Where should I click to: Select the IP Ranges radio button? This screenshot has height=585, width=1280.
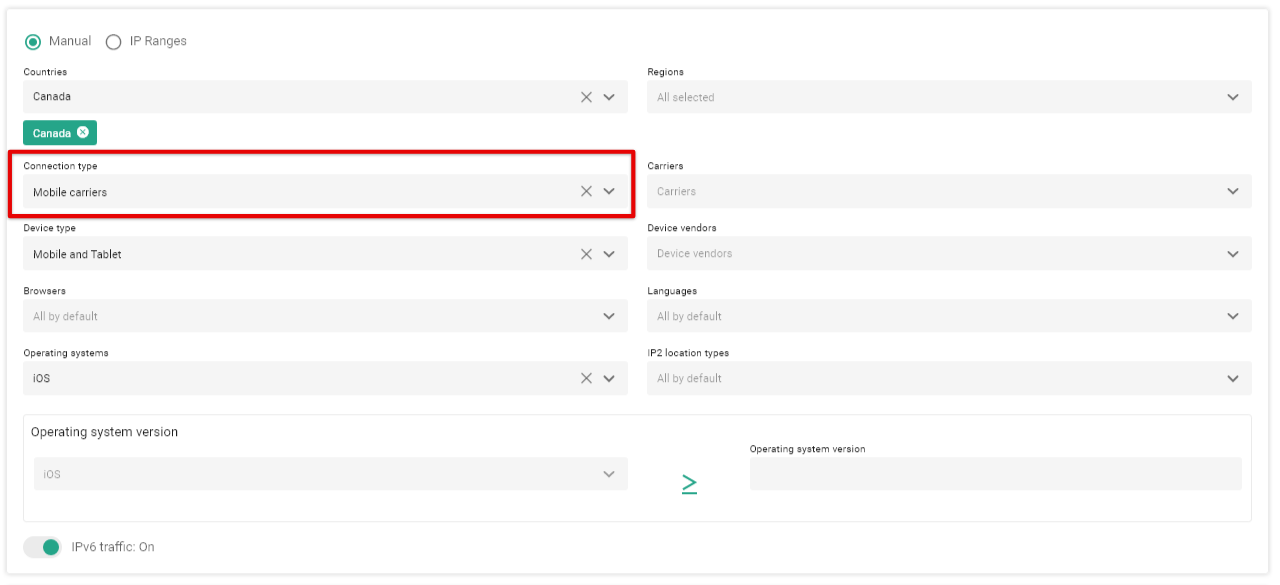point(114,42)
